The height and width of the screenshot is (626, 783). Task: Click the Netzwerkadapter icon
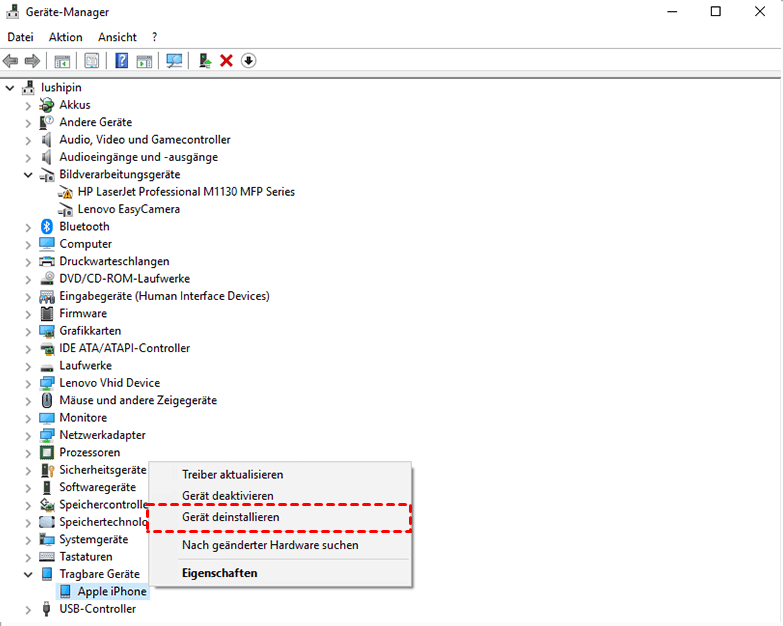tap(47, 435)
